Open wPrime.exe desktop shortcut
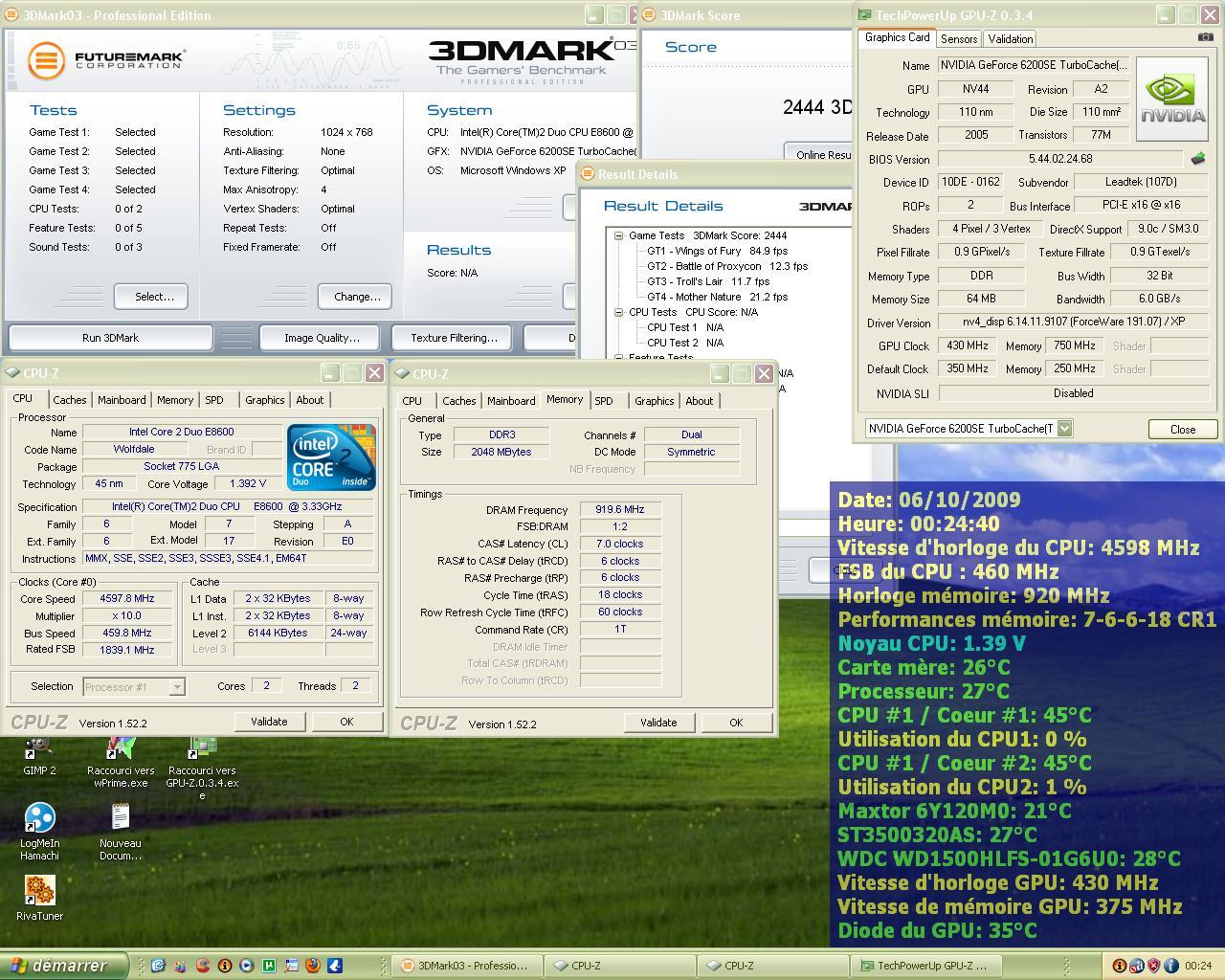This screenshot has height=980, width=1225. pyautogui.click(x=121, y=762)
